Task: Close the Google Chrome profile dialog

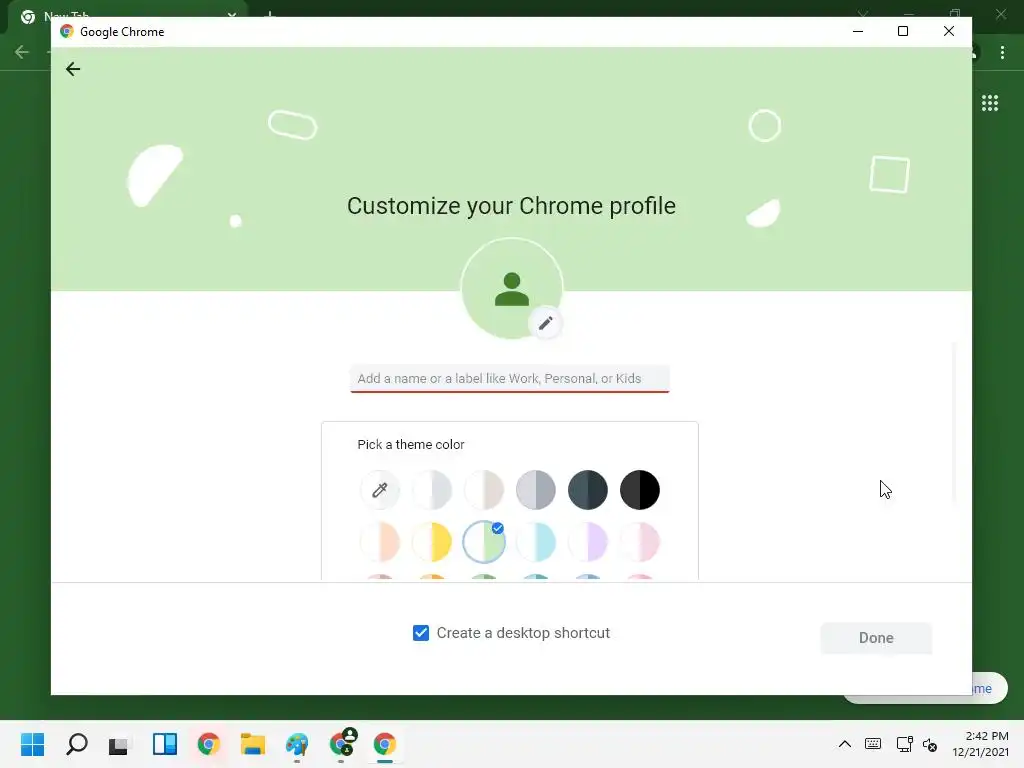Action: click(x=949, y=31)
